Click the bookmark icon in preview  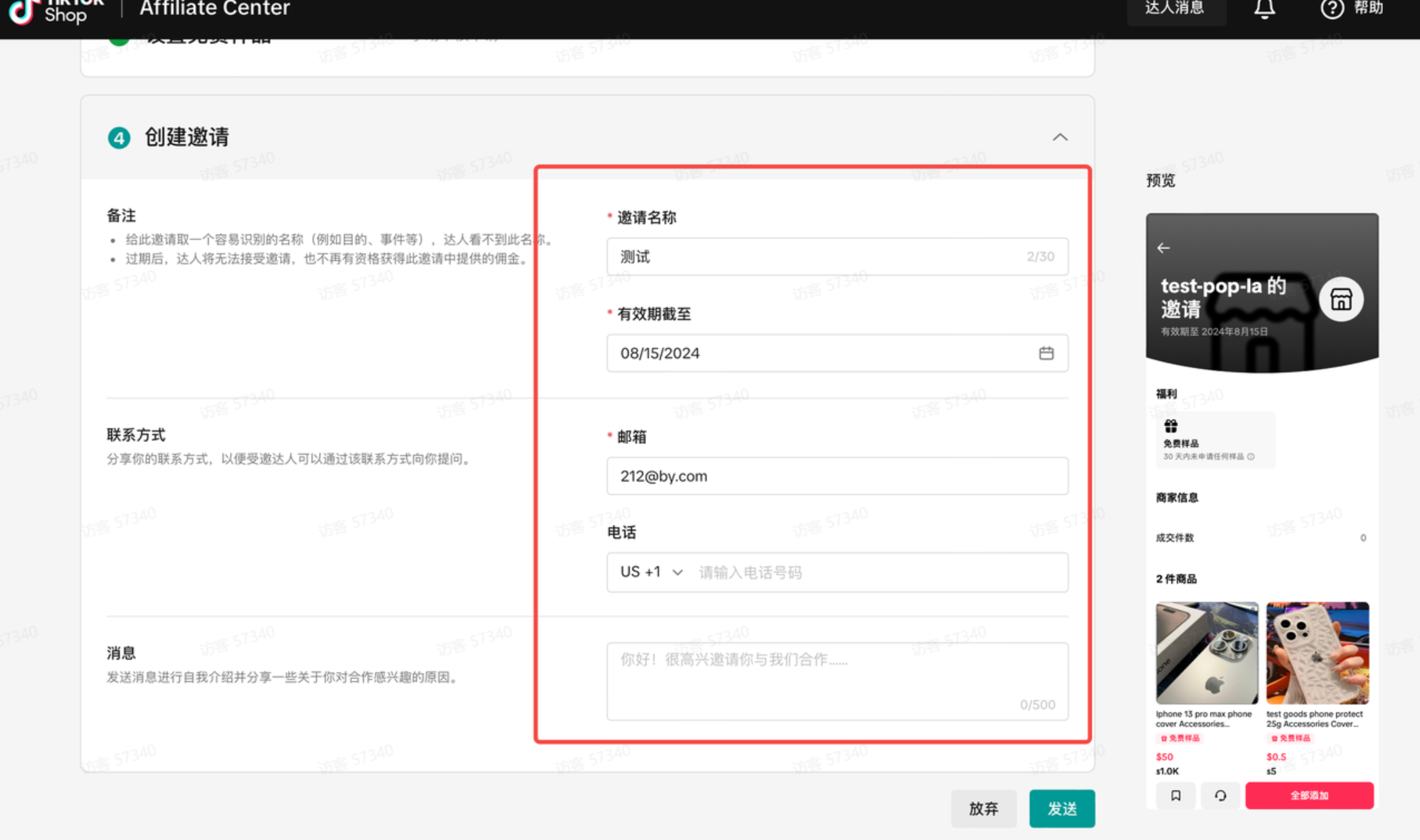tap(1176, 796)
